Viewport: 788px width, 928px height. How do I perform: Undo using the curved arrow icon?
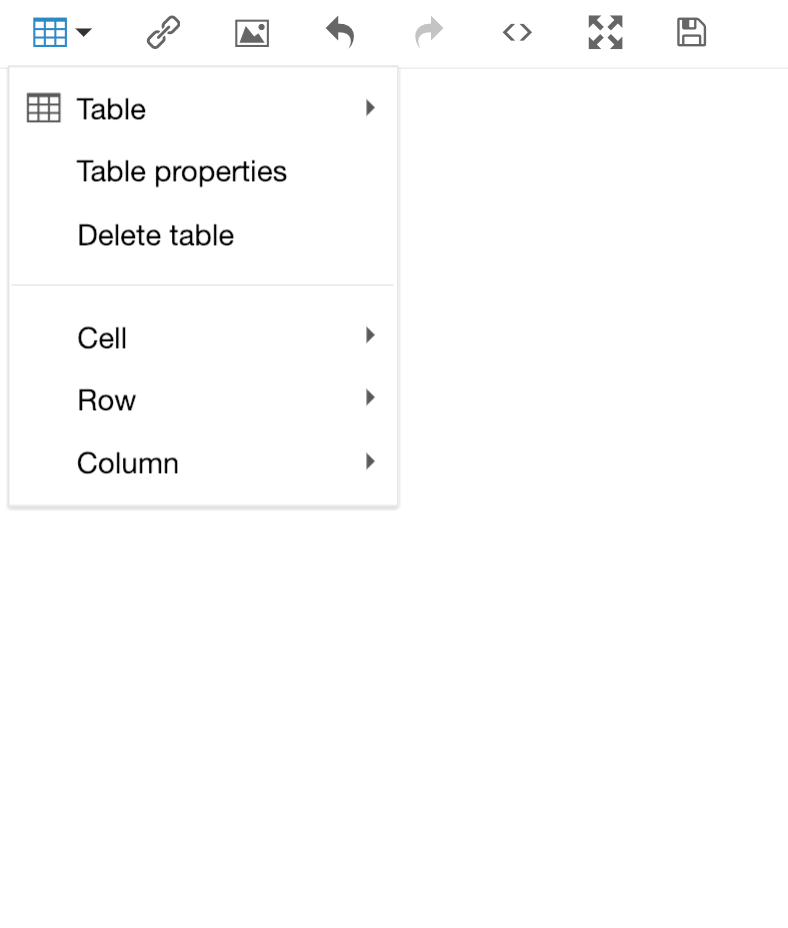340,32
